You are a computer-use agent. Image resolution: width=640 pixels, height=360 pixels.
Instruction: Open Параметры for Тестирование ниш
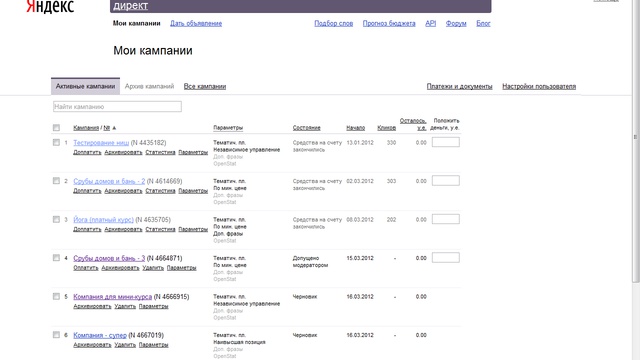(x=193, y=152)
